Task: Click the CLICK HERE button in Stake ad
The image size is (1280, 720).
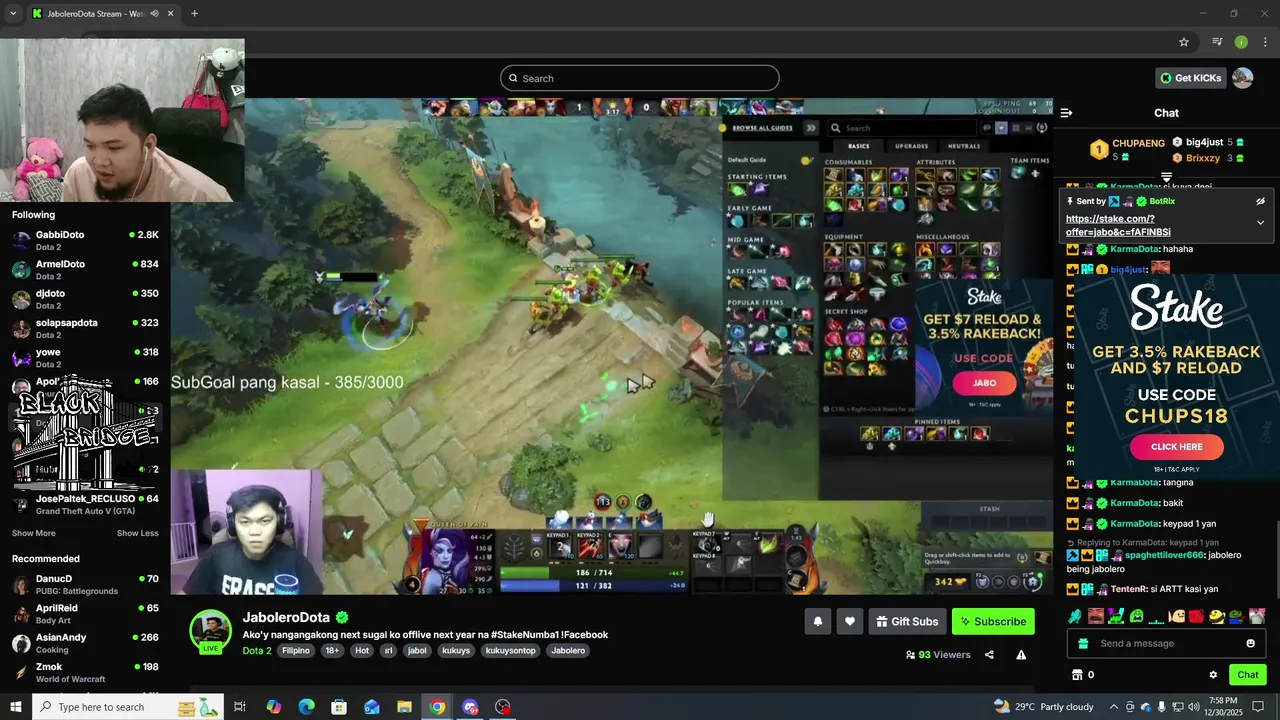Action: (x=1176, y=447)
